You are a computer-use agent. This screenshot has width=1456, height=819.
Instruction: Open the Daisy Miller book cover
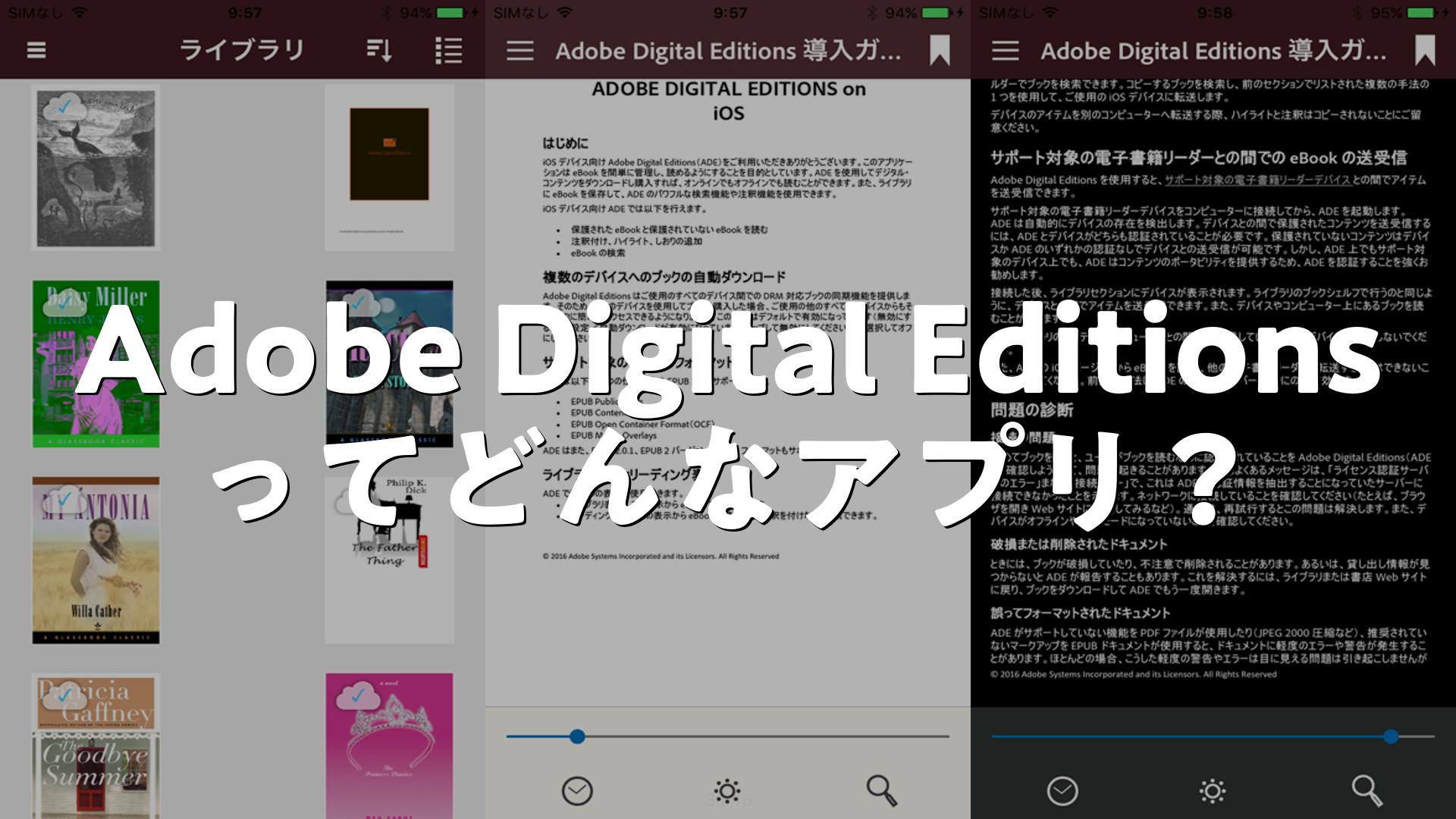coord(96,364)
